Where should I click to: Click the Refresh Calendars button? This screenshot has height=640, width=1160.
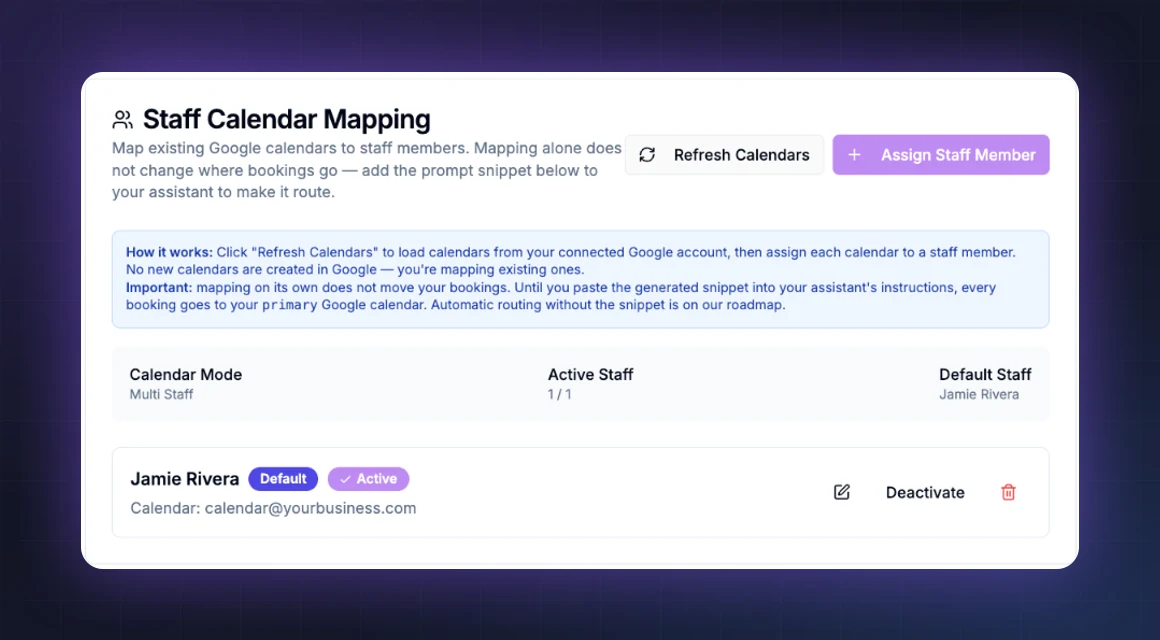tap(724, 155)
